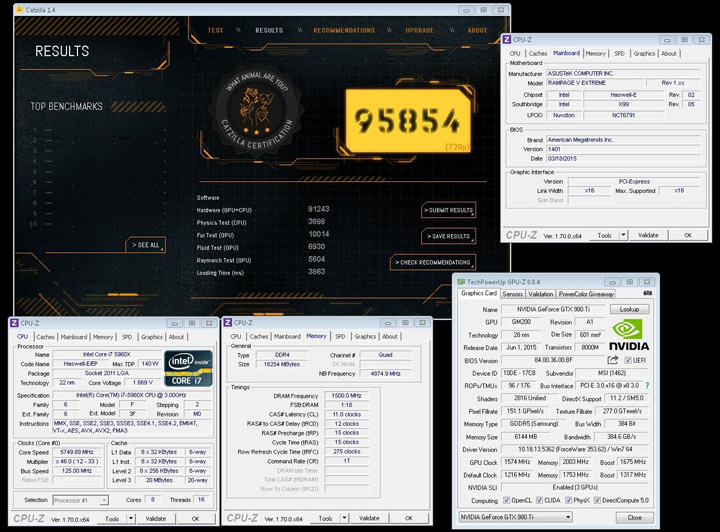Click the GPU-Z title bar icon
This screenshot has width=720, height=532.
click(x=460, y=281)
